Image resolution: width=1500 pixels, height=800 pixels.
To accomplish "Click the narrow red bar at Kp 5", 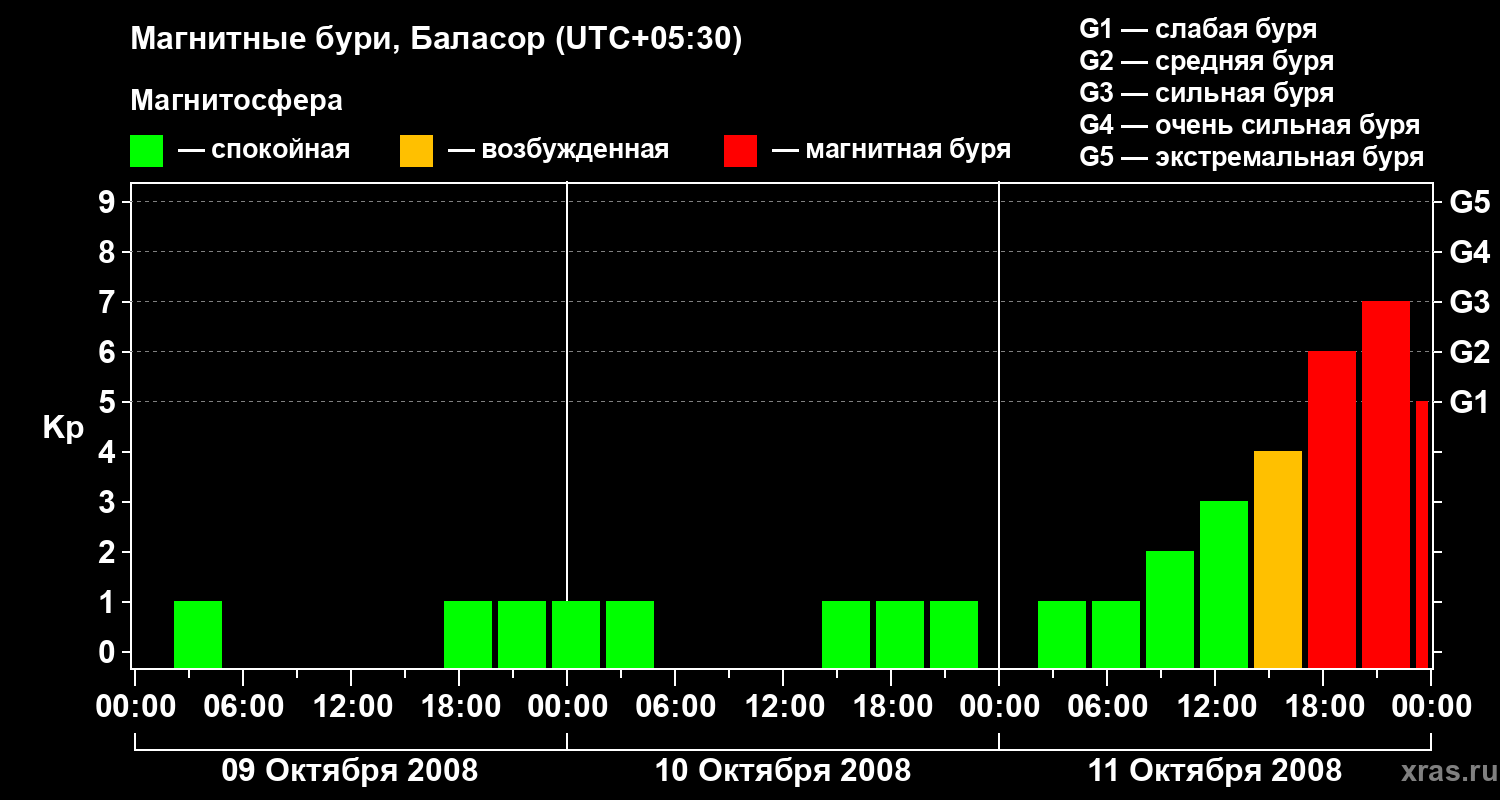I will 1422,534.
